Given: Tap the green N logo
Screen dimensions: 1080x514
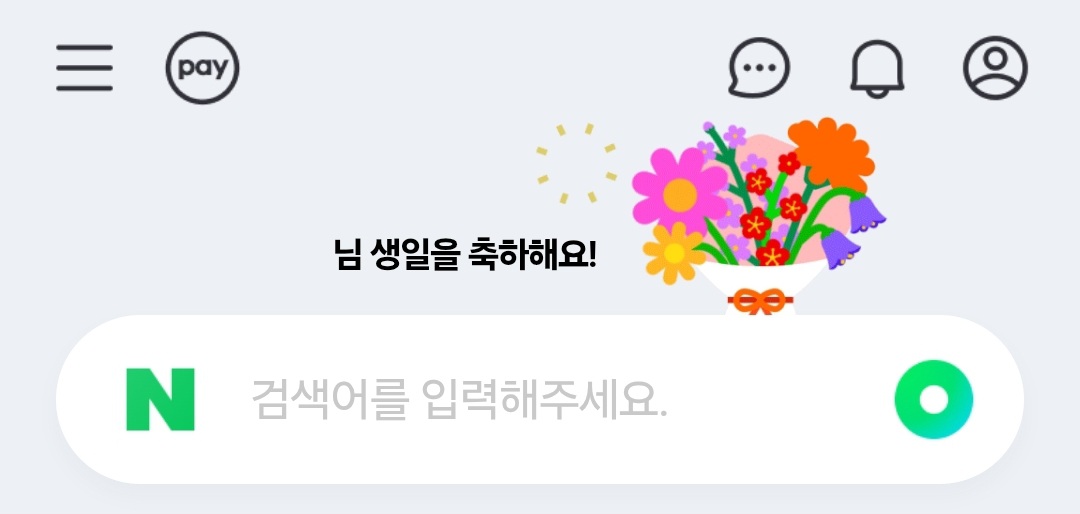Looking at the screenshot, I should click(160, 400).
